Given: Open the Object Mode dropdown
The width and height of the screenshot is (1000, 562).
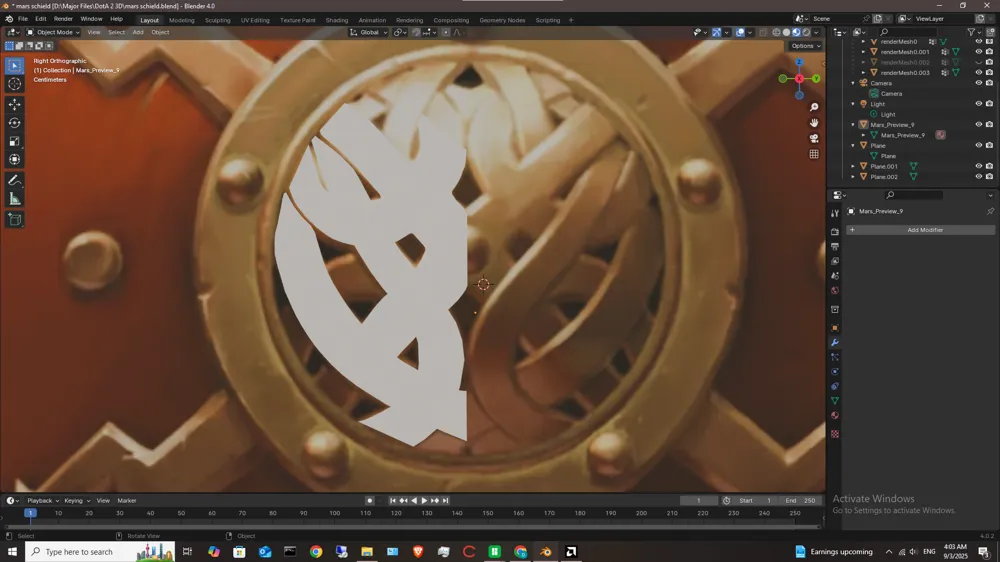Looking at the screenshot, I should click(53, 32).
